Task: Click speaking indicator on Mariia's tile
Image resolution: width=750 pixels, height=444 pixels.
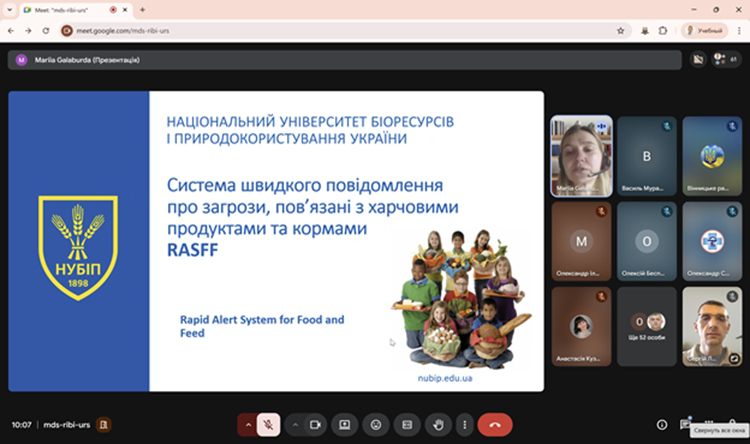Action: click(601, 126)
